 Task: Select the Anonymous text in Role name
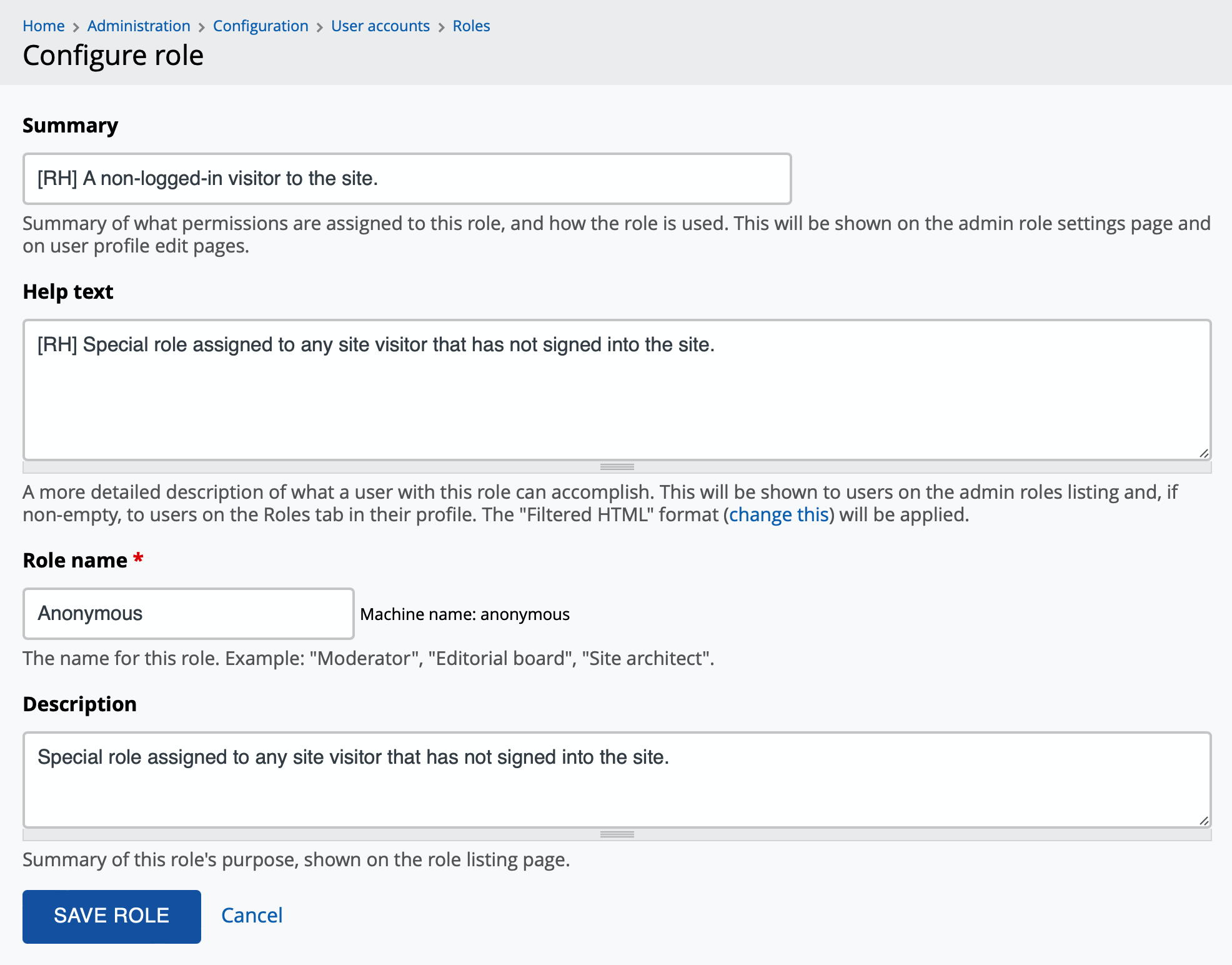90,613
